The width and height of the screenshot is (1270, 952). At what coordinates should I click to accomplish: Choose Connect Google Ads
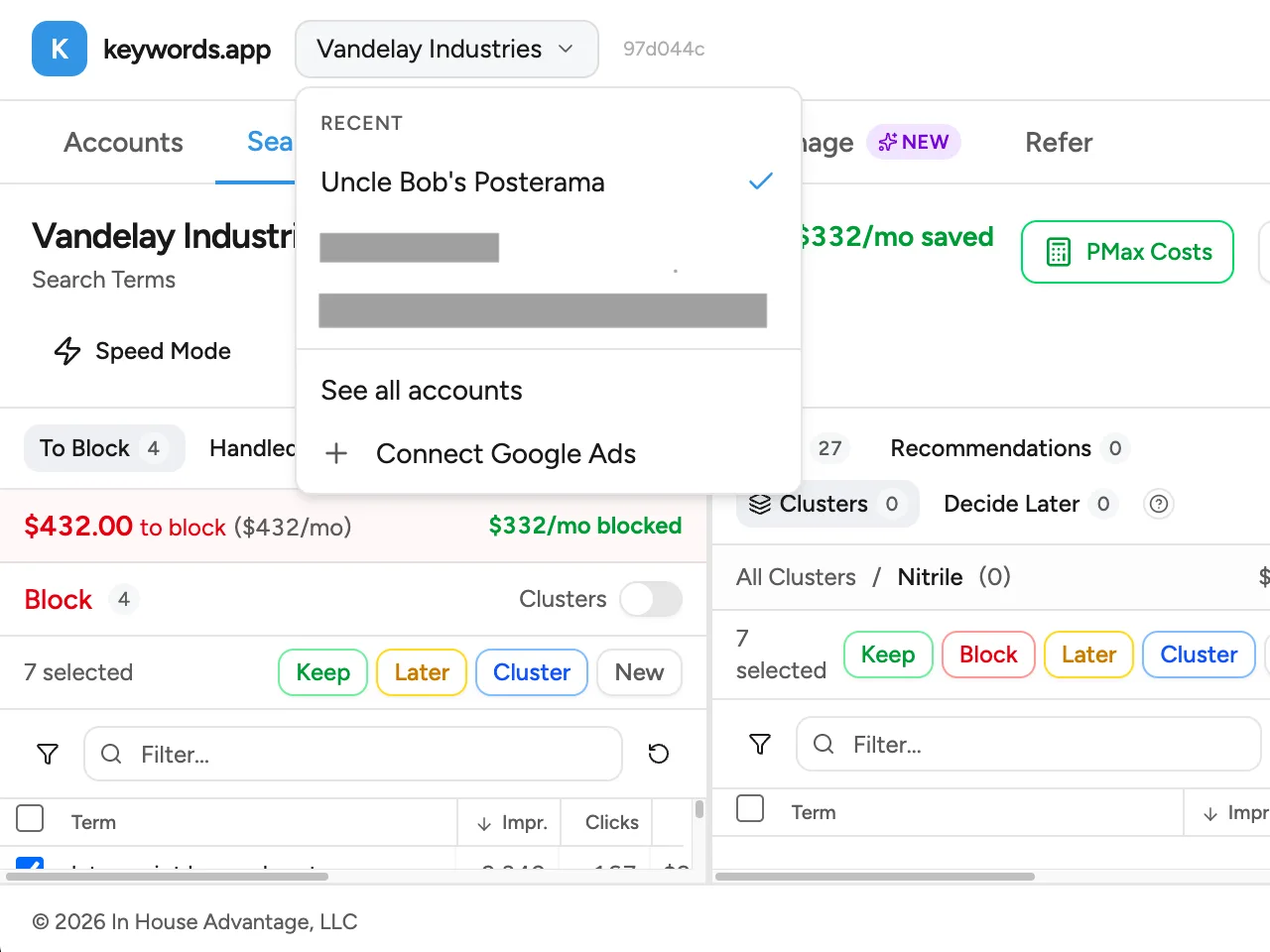pos(548,454)
